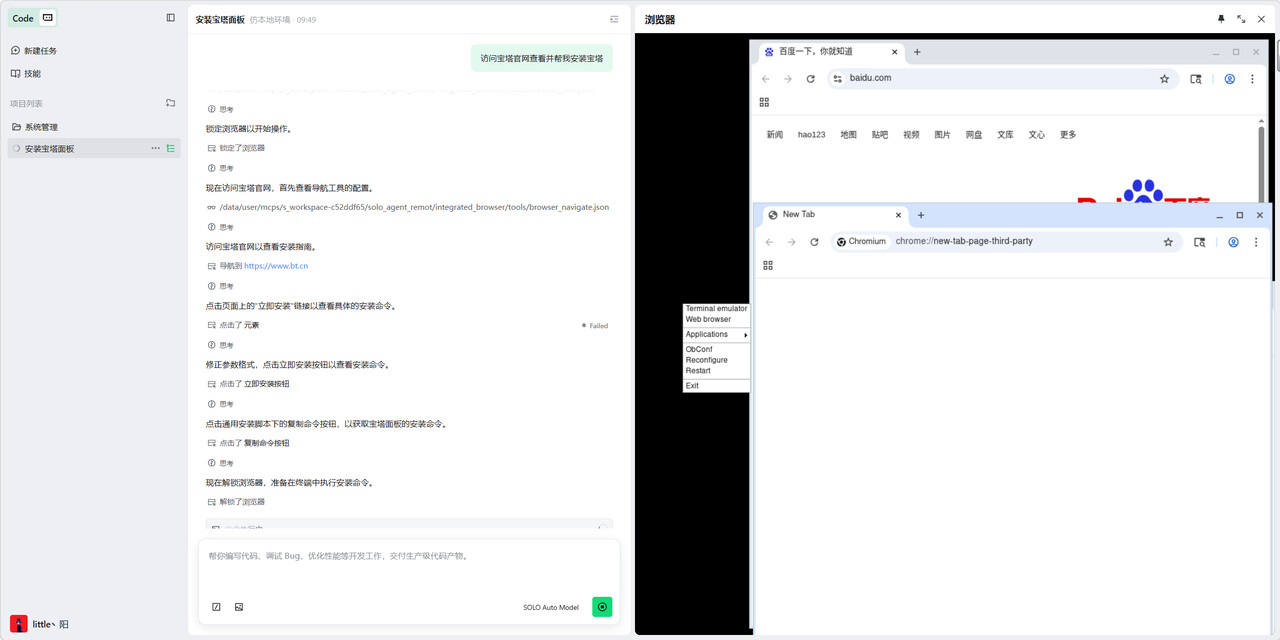Click the chrome://new-tab-page-third-party address bar
Viewport: 1280px width, 640px height.
pyautogui.click(x=1005, y=242)
